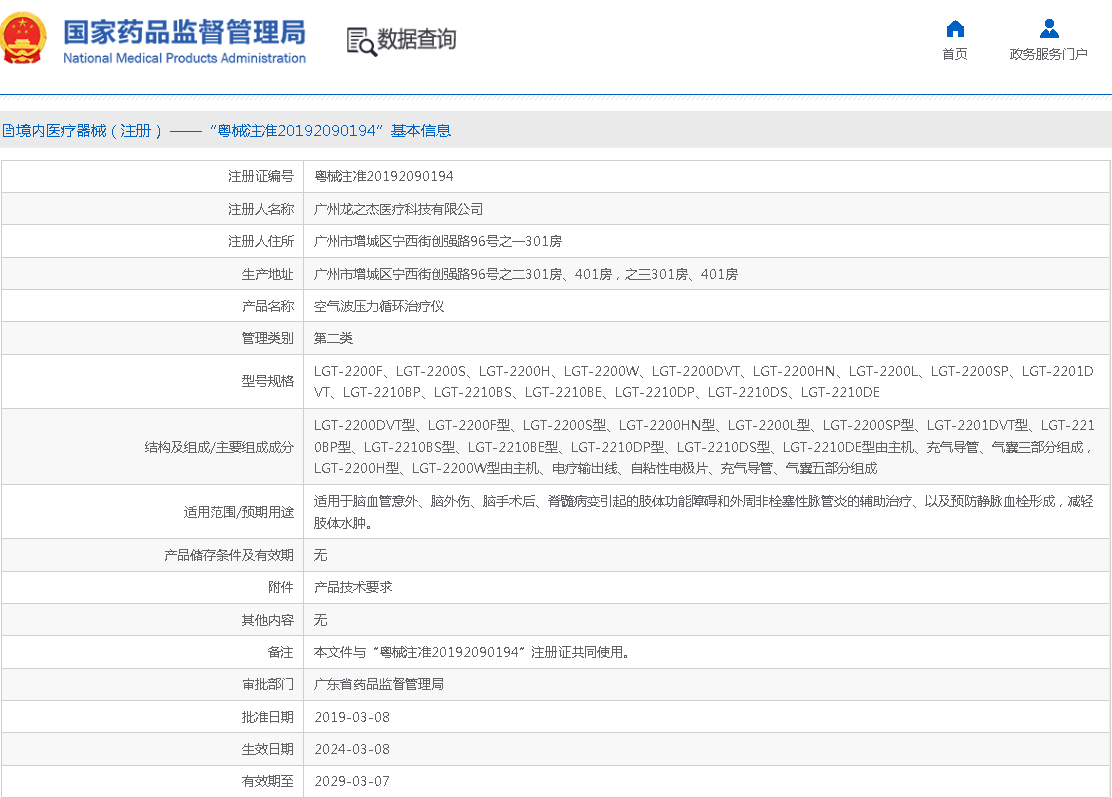The width and height of the screenshot is (1112, 798).
Task: Select registration number value 粤械注准20192090194
Action: [383, 176]
